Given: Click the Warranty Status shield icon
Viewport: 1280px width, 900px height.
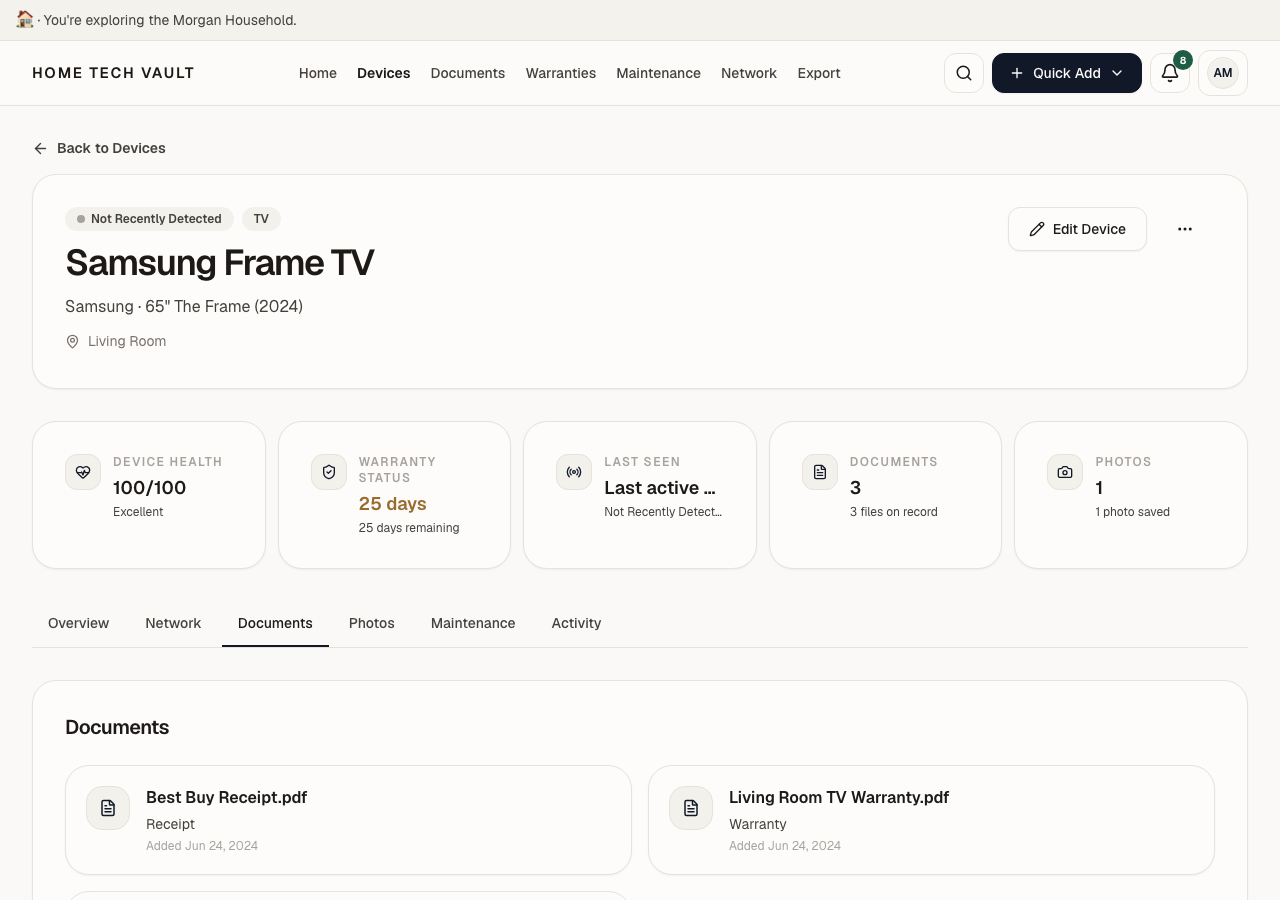Looking at the screenshot, I should point(329,472).
